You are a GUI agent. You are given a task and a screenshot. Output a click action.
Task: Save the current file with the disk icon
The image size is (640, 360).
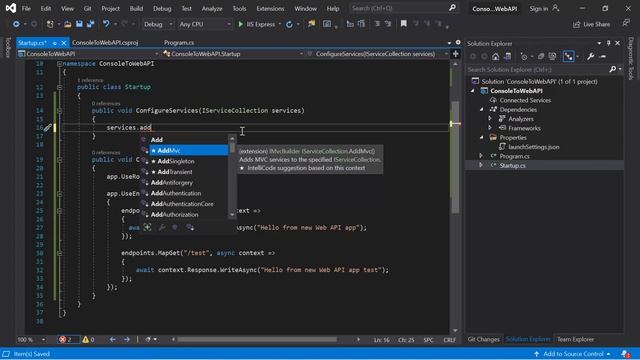point(79,24)
